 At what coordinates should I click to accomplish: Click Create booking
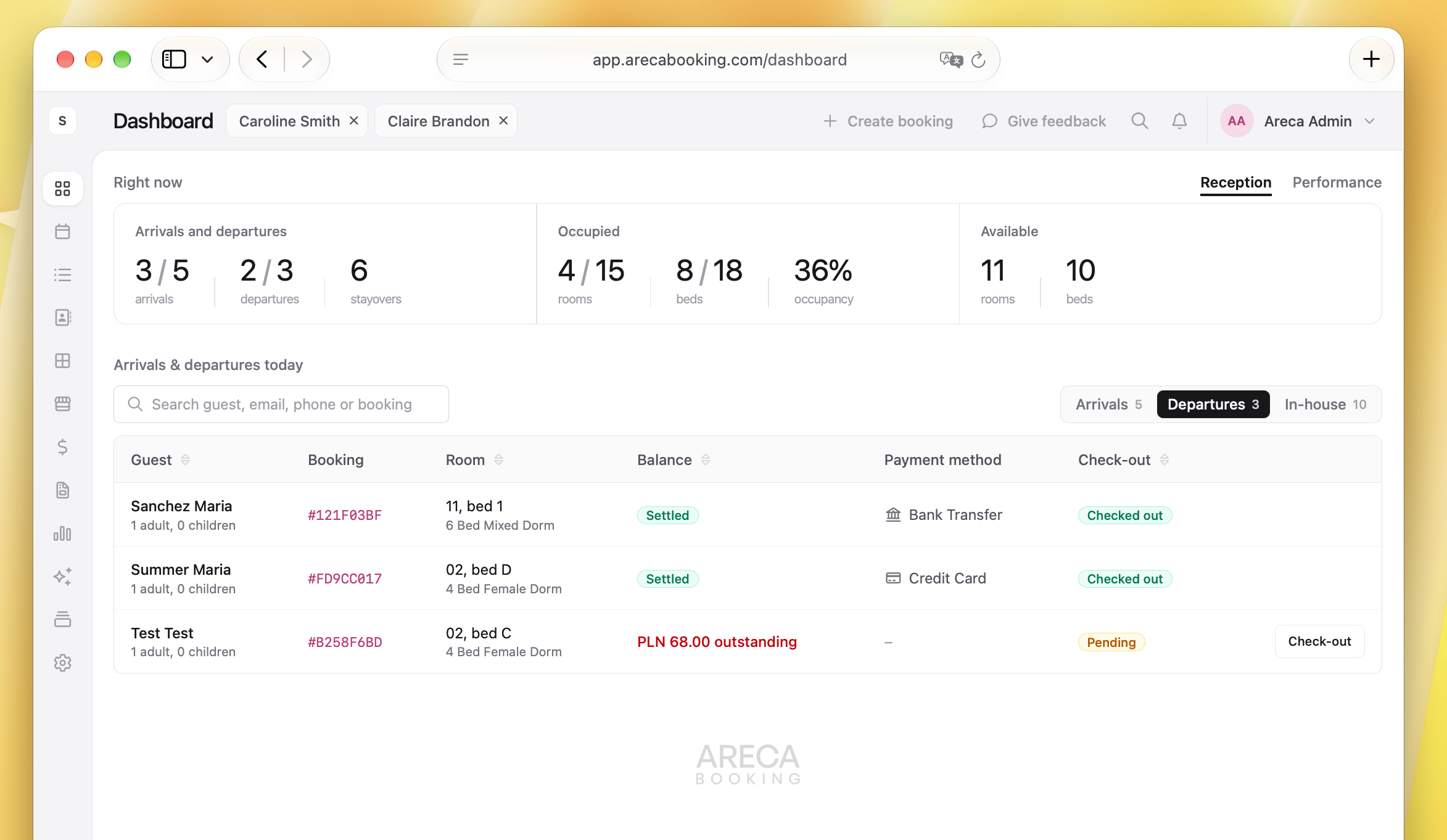pyautogui.click(x=888, y=121)
